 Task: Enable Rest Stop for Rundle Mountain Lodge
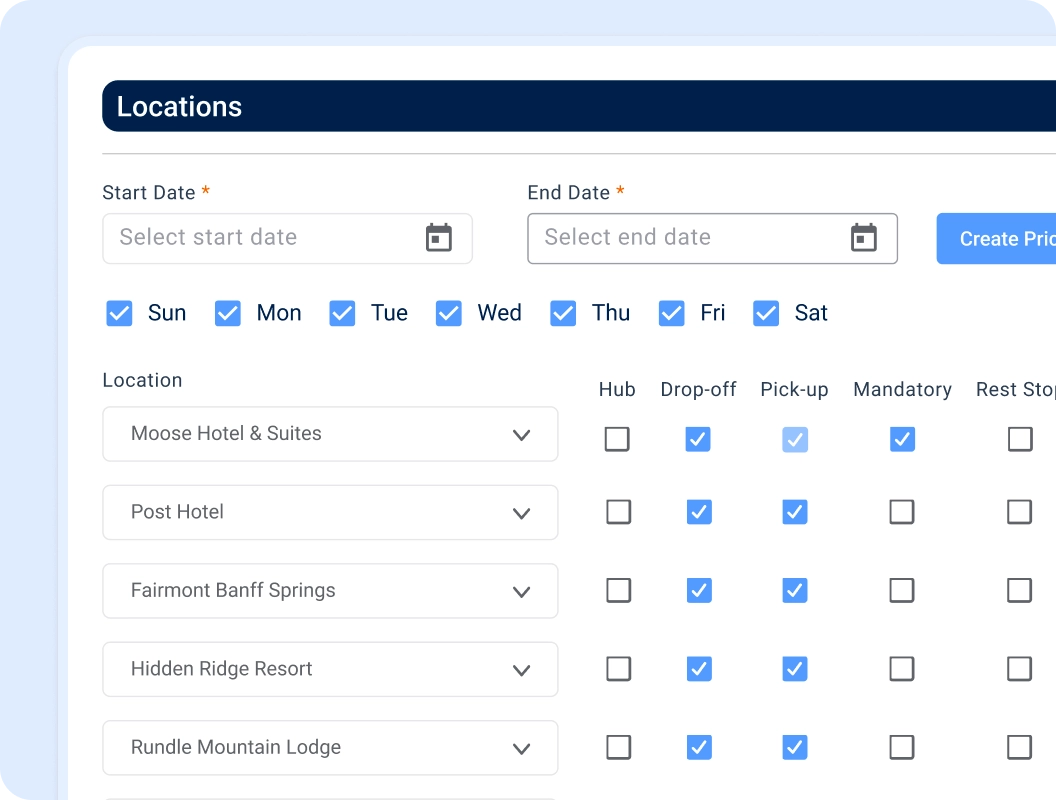pyautogui.click(x=1020, y=747)
